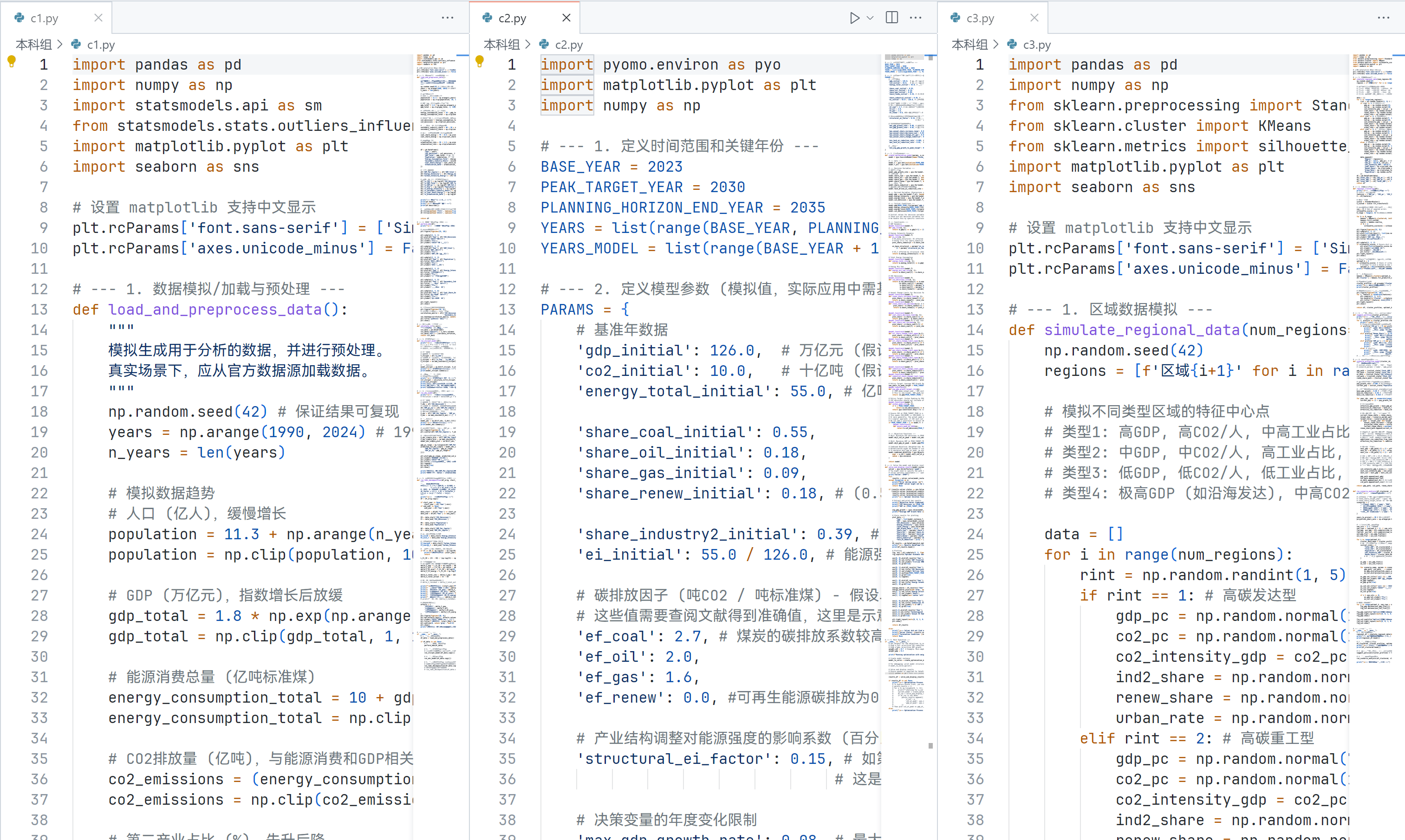This screenshot has width=1405, height=840.
Task: Open More Actions menu in c2.py group
Action: click(x=916, y=18)
